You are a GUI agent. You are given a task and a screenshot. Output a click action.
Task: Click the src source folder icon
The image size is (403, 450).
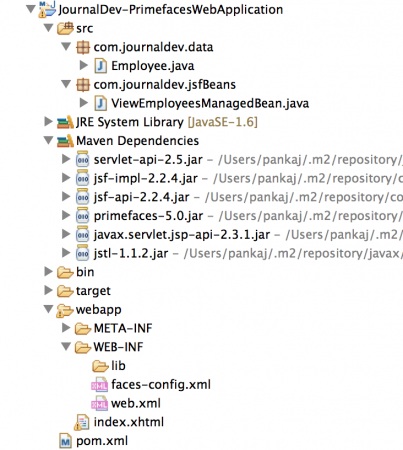click(65, 28)
